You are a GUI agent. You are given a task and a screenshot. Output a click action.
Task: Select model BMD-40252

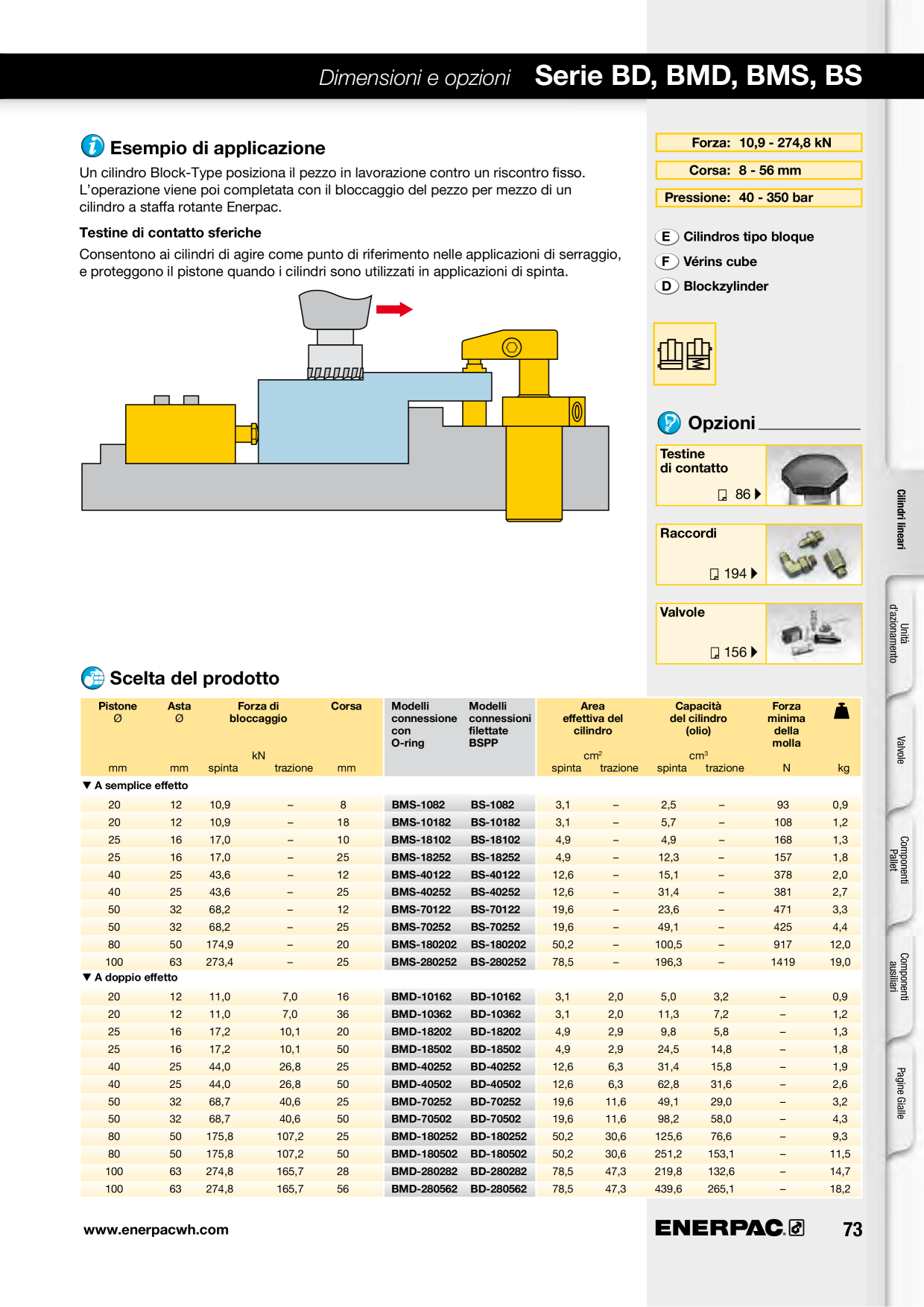pyautogui.click(x=421, y=1066)
